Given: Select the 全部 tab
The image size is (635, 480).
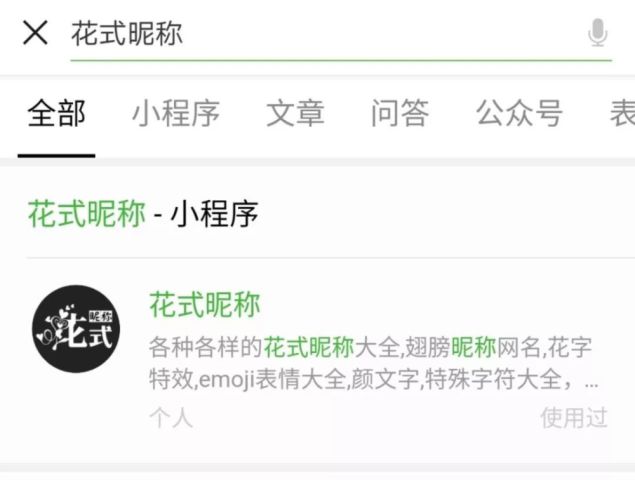Looking at the screenshot, I should [56, 114].
